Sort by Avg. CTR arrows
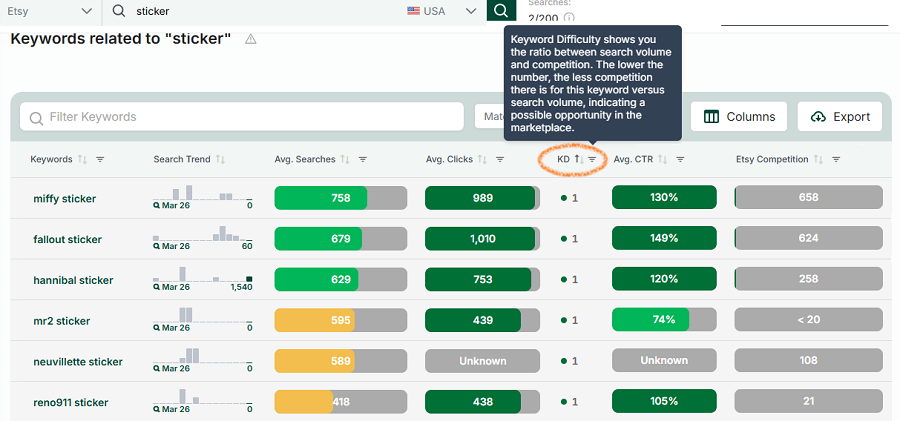The image size is (900, 421). click(662, 159)
